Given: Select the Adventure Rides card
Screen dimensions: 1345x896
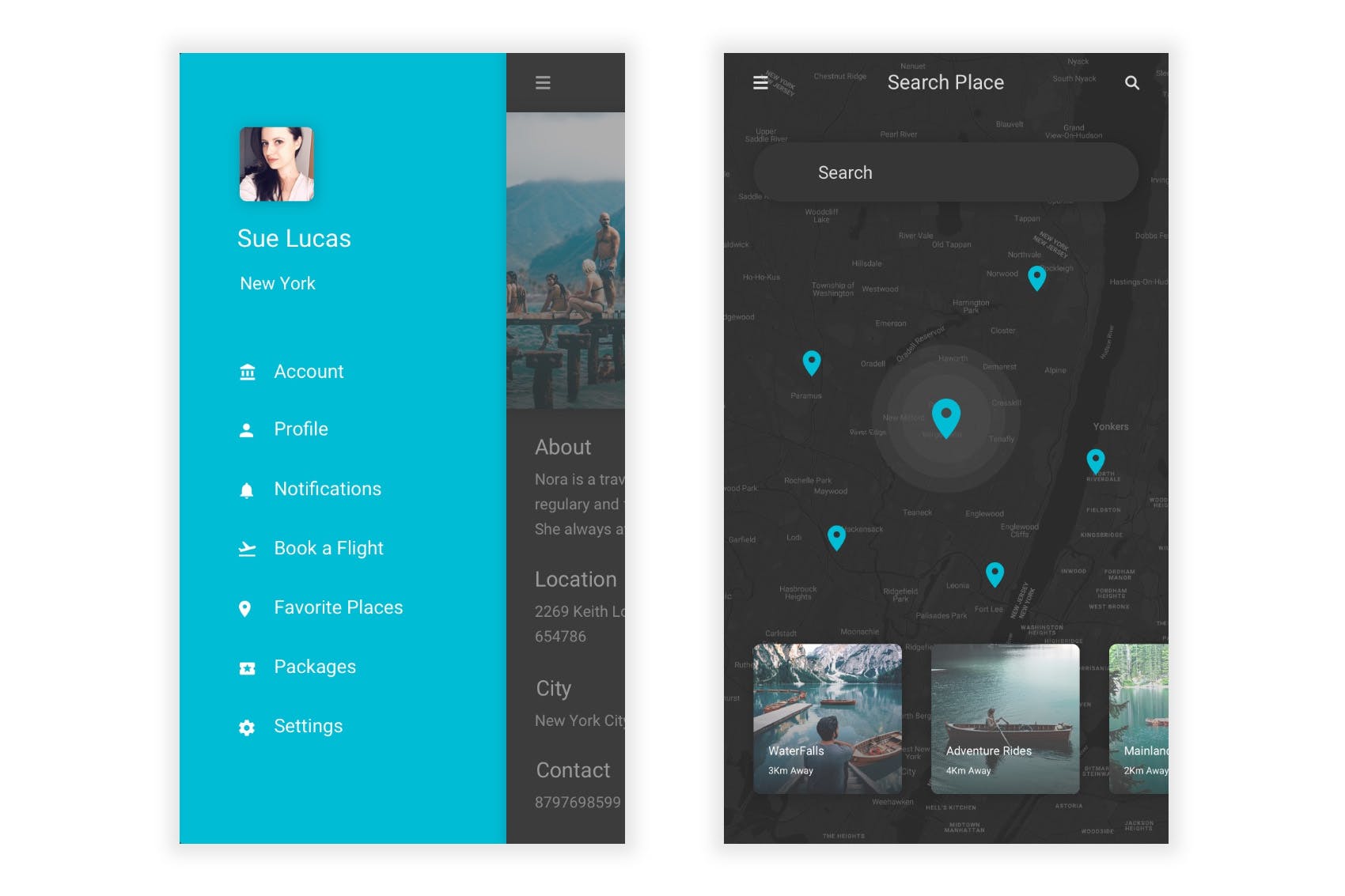Looking at the screenshot, I should 1005,720.
